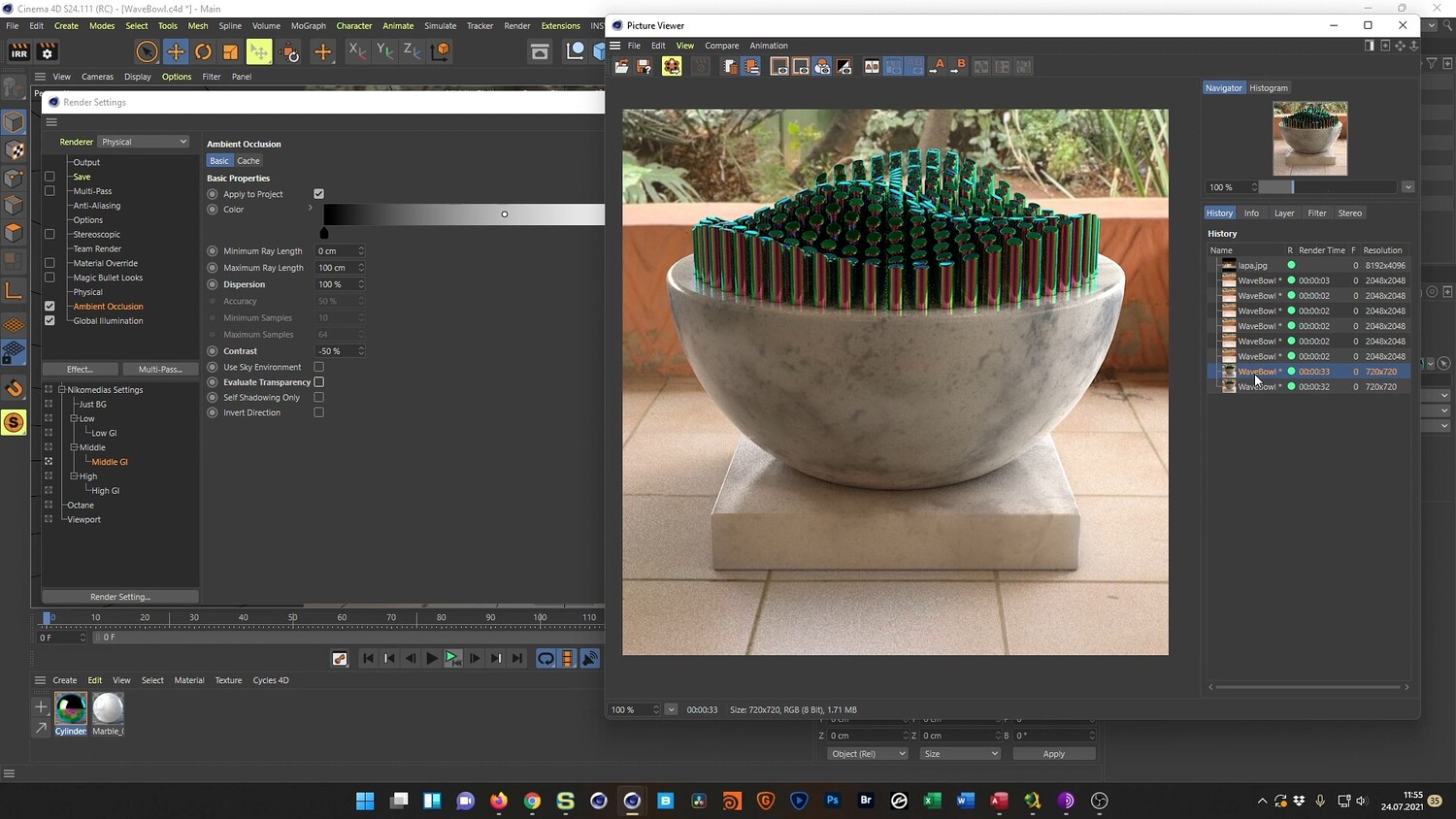Click Picture Viewer save image icon
The width and height of the screenshot is (1456, 819).
point(644,66)
